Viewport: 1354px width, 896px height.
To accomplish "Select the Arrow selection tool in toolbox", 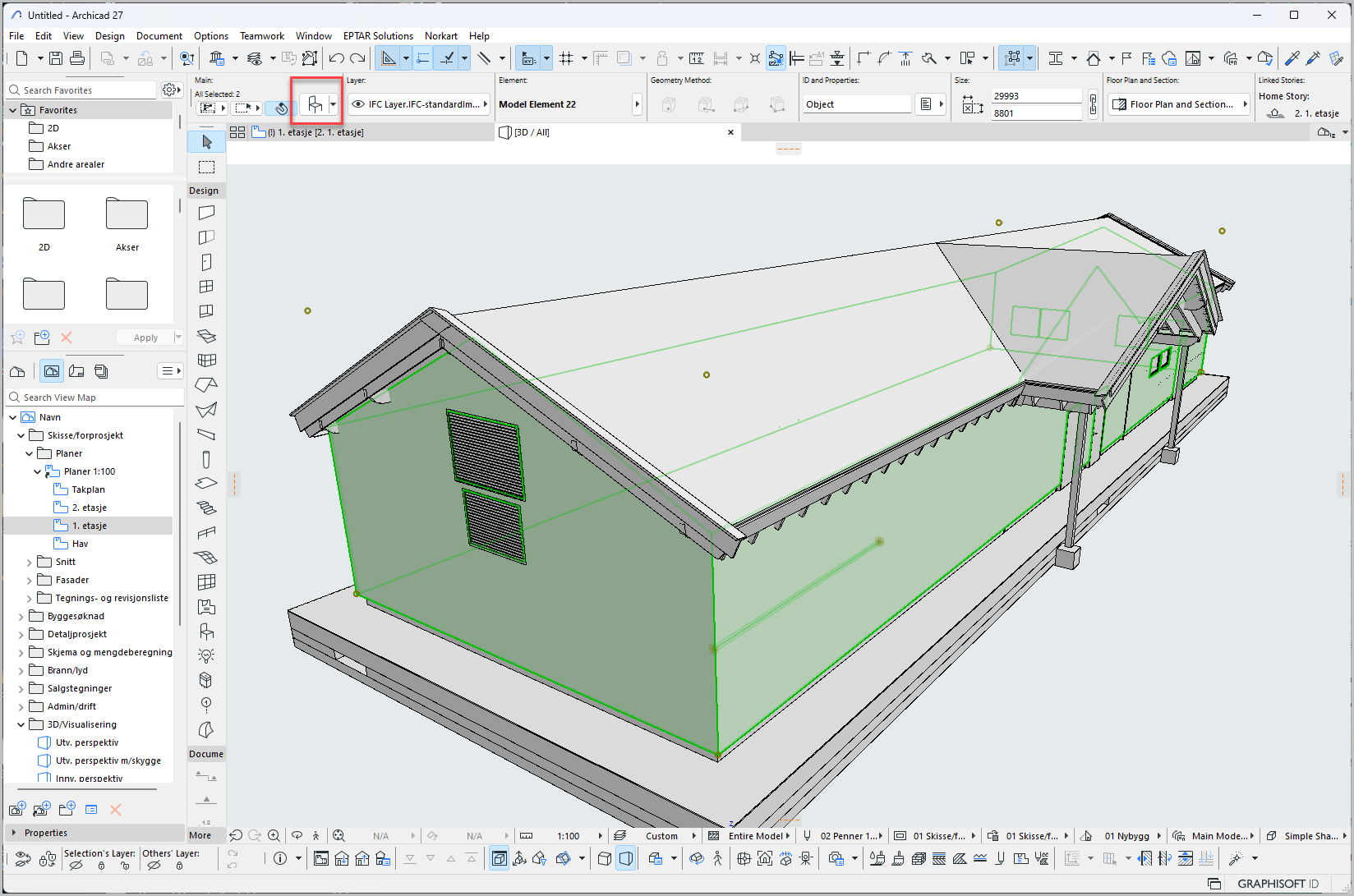I will click(206, 142).
